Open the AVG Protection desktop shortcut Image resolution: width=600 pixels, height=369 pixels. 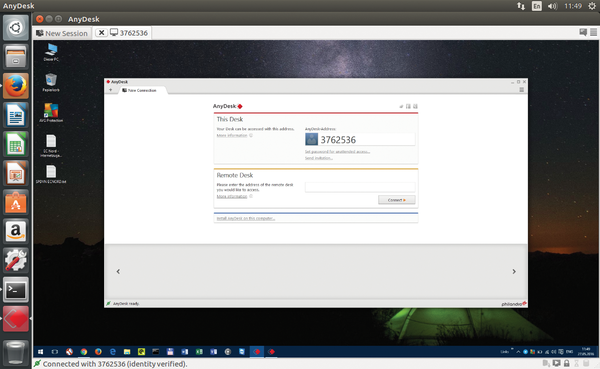[x=51, y=113]
